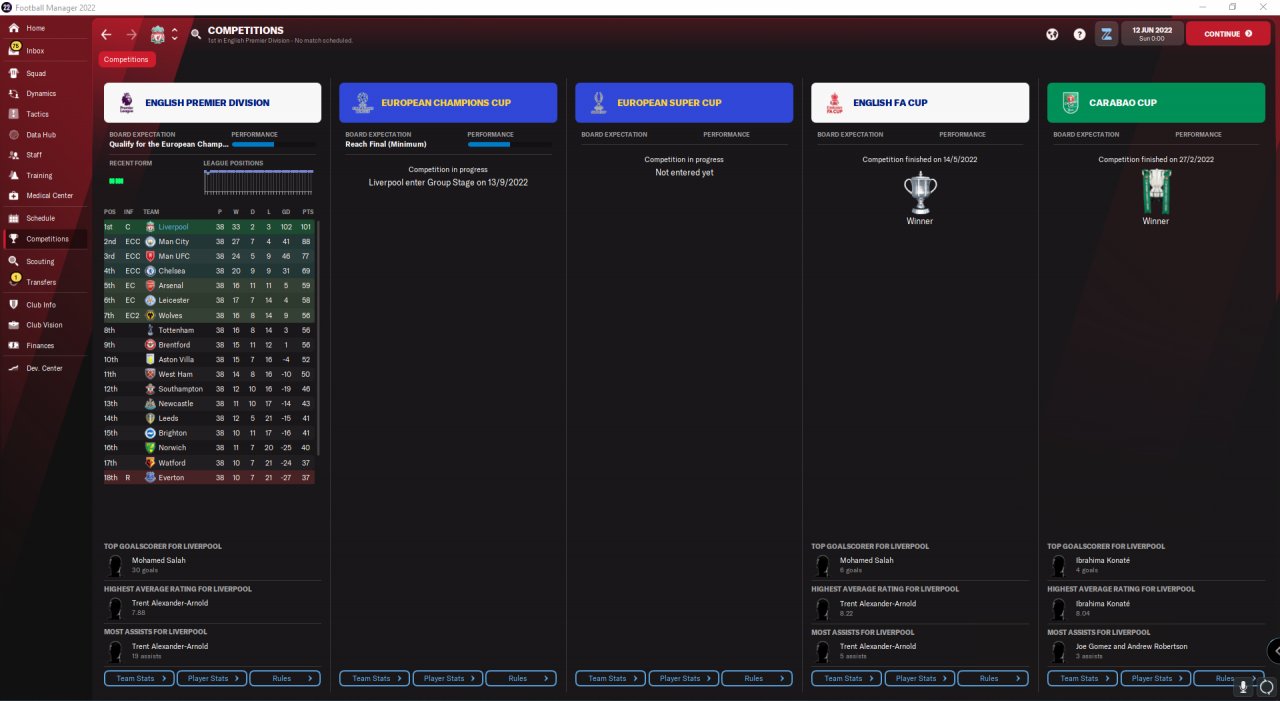The height and width of the screenshot is (701, 1280).
Task: Click the green Recent Form indicator
Action: pyautogui.click(x=116, y=181)
